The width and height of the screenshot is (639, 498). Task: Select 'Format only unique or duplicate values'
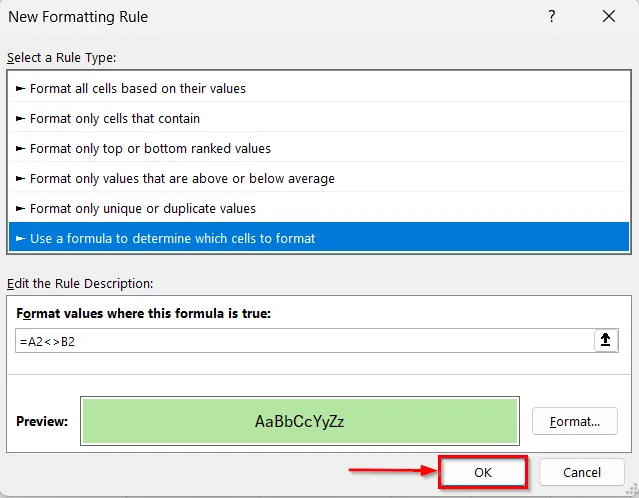pos(319,208)
